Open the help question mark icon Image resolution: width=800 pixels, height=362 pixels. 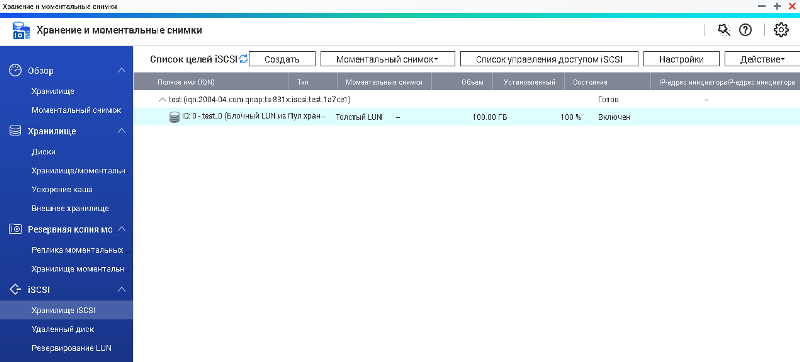coord(745,30)
